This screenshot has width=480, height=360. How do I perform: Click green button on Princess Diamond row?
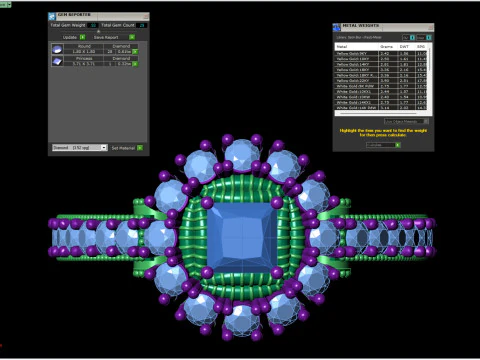point(135,64)
